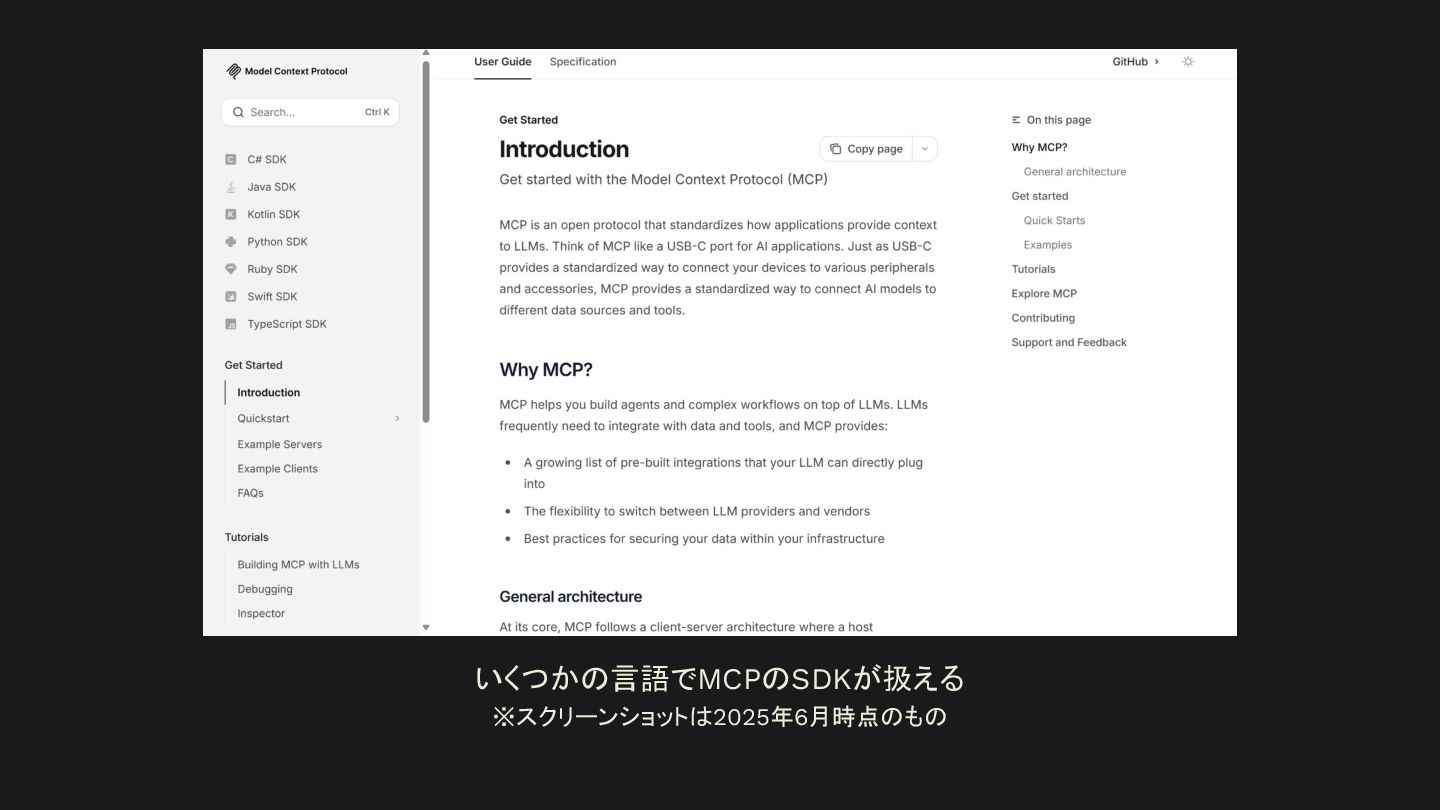1440x810 pixels.
Task: Expand the Quickstart section chevron
Action: pos(397,419)
